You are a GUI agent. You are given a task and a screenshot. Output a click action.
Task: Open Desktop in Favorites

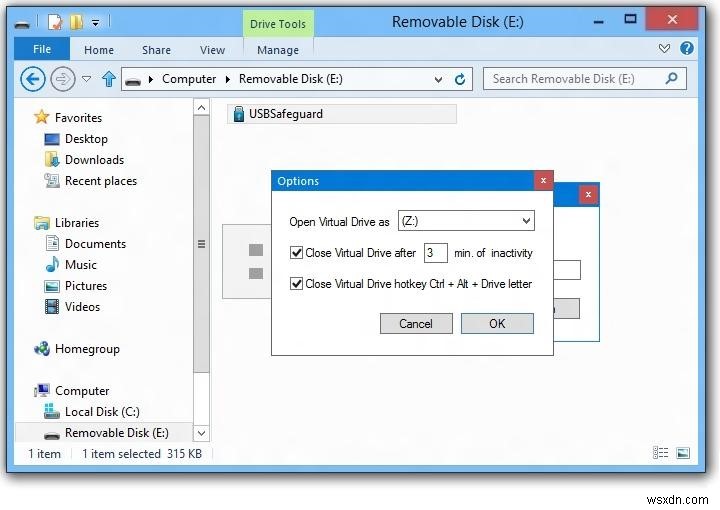coord(86,139)
